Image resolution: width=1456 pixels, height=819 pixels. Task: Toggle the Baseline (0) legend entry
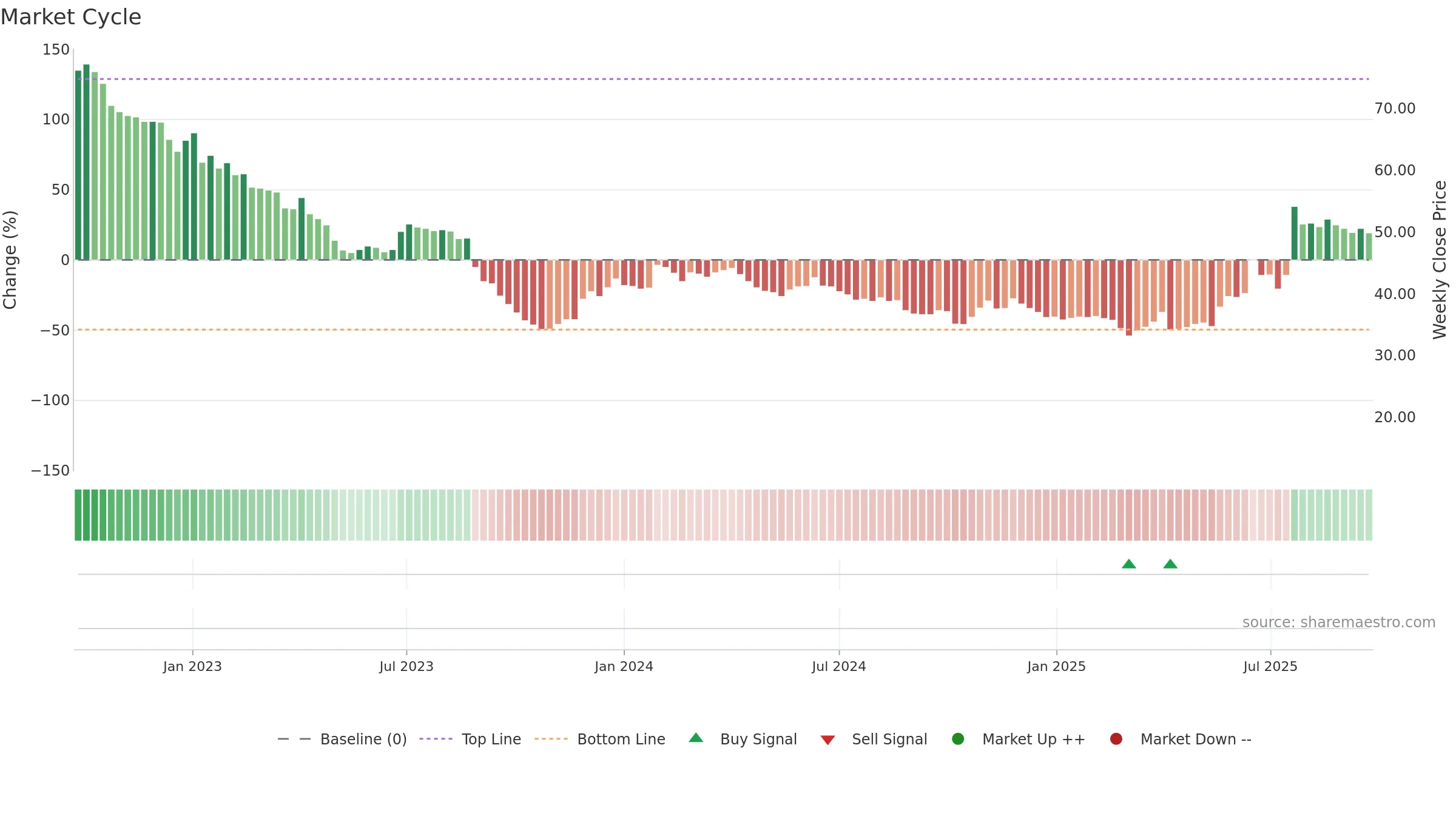click(x=342, y=739)
